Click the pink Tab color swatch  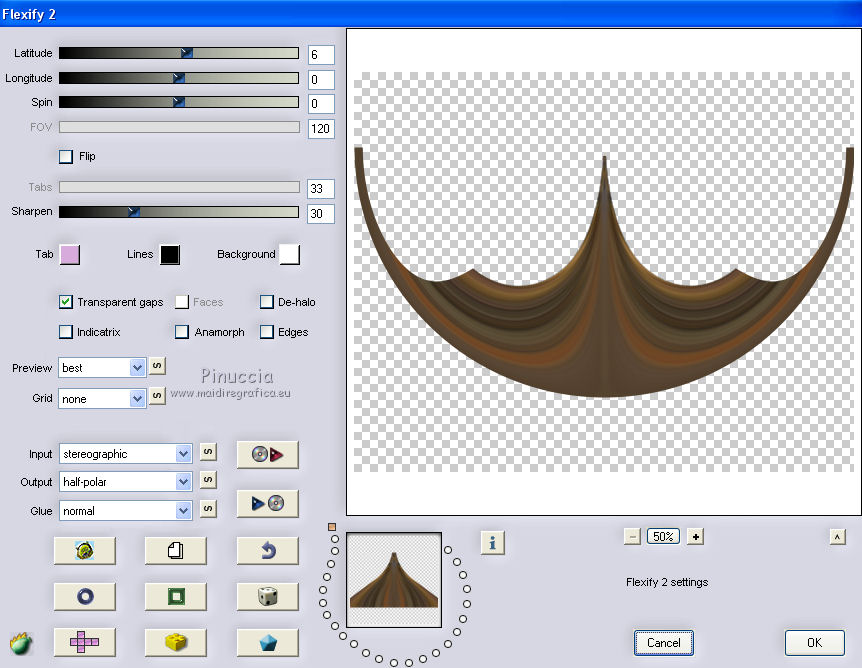pyautogui.click(x=70, y=255)
